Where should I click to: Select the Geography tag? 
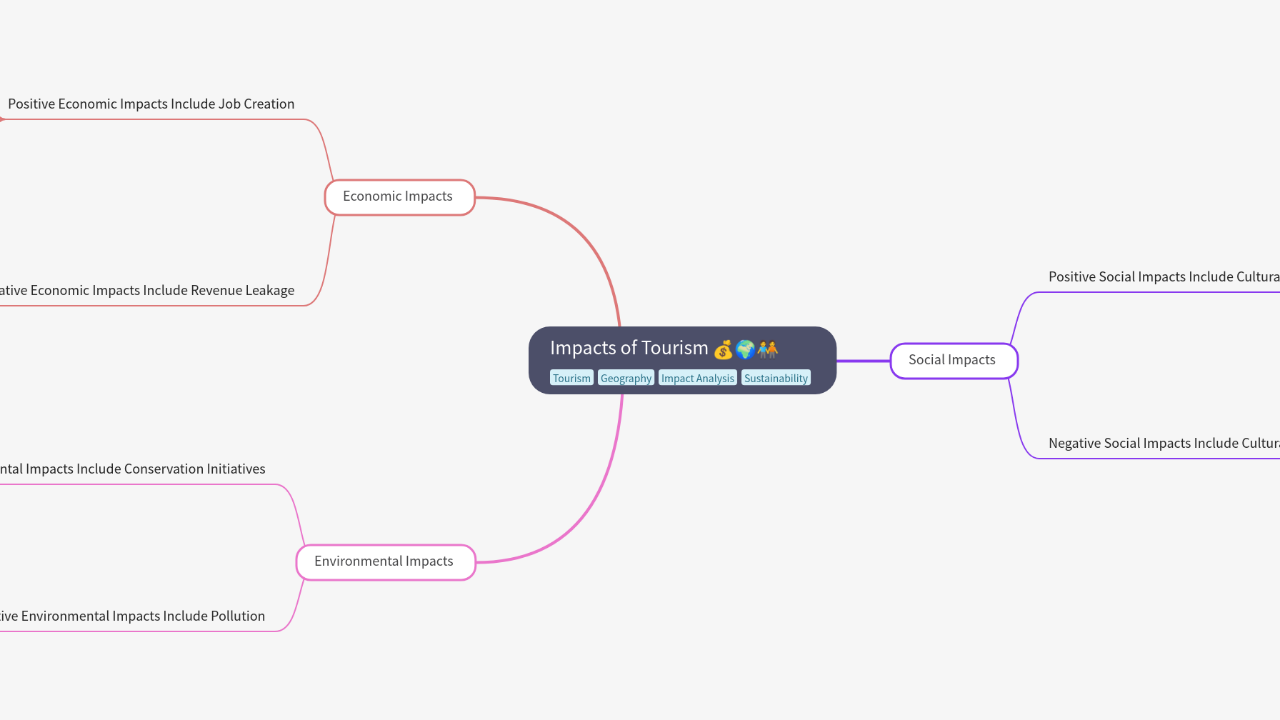point(626,378)
